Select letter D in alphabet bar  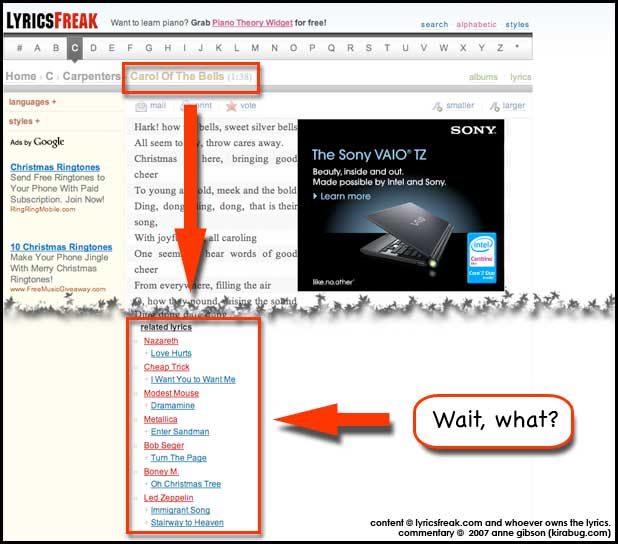[x=93, y=48]
